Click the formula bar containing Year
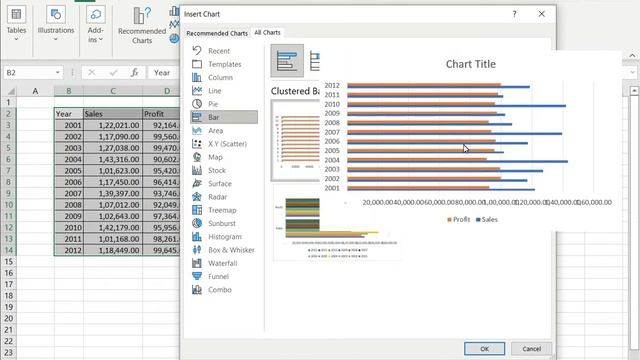 click(164, 73)
